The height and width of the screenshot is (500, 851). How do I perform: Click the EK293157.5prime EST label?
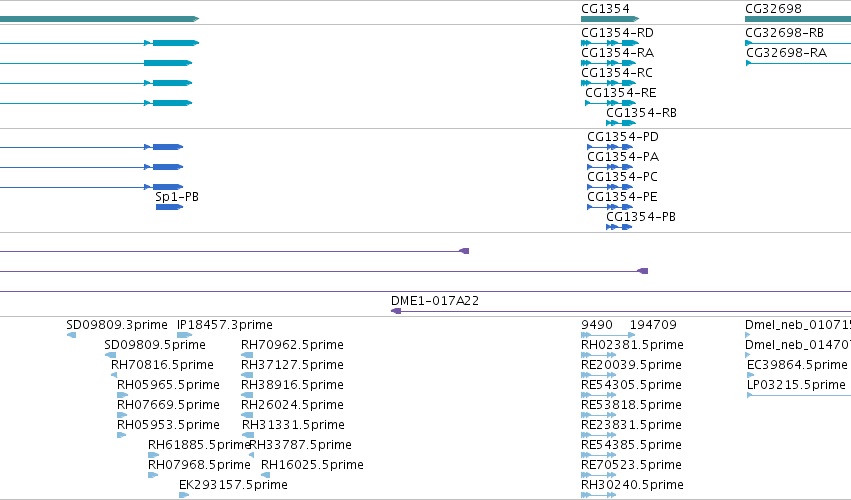233,485
